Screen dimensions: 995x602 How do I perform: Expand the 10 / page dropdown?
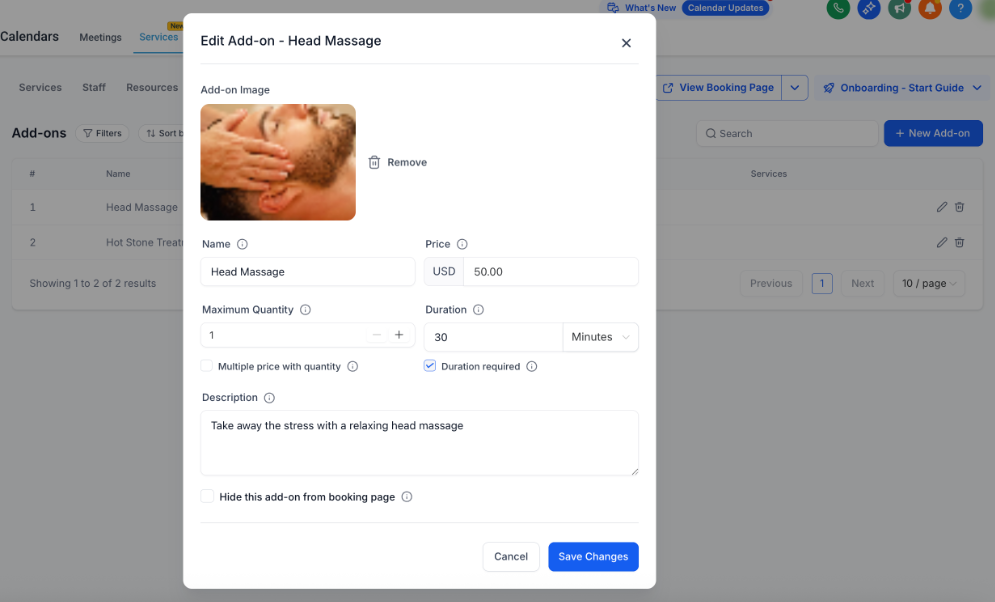928,283
